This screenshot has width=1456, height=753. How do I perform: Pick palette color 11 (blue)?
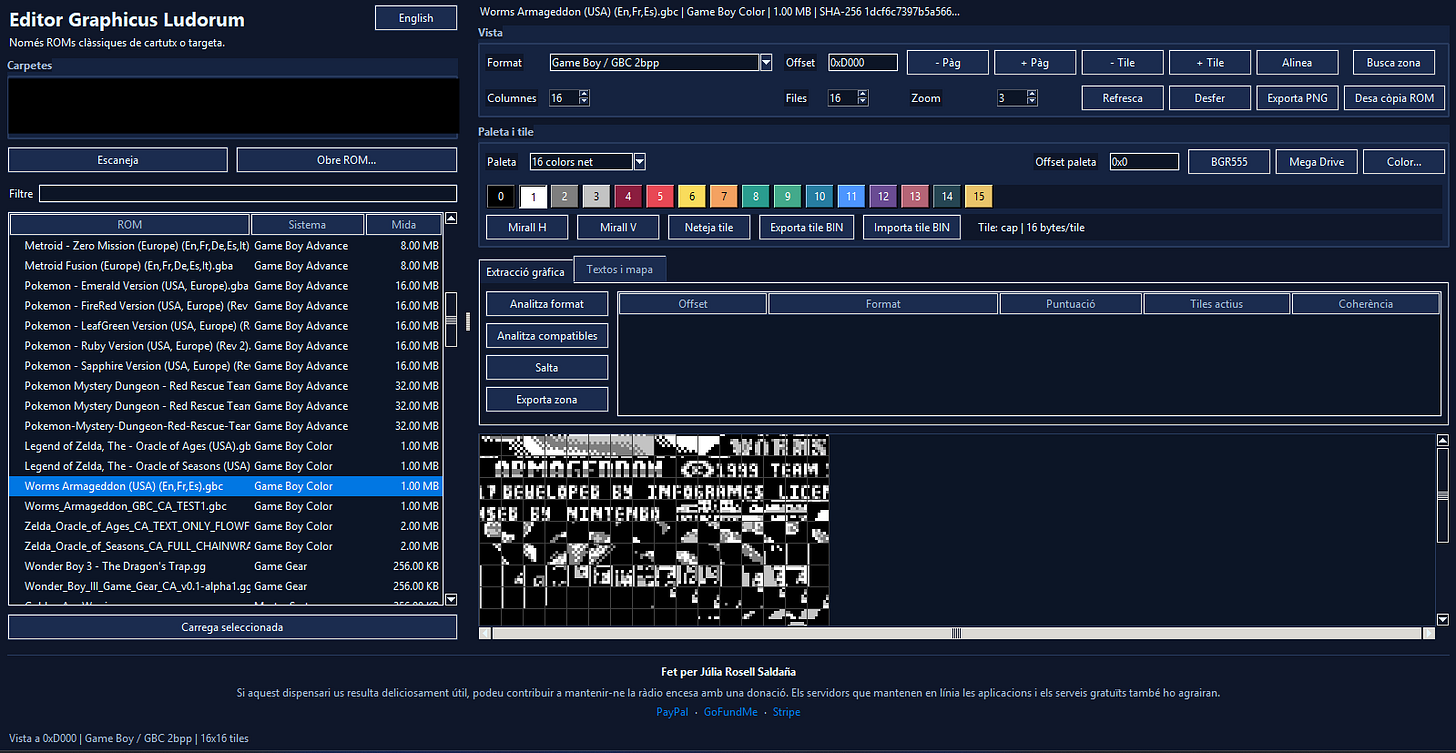(x=851, y=196)
